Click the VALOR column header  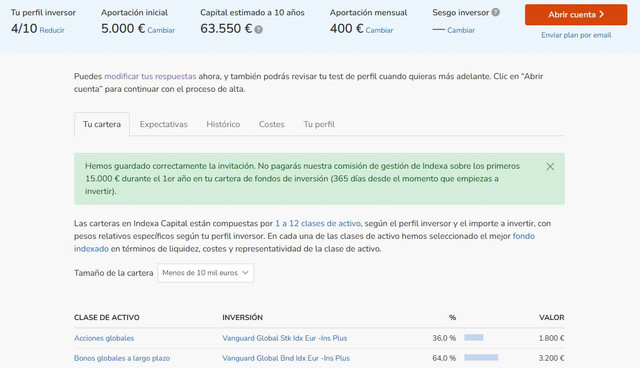point(551,317)
